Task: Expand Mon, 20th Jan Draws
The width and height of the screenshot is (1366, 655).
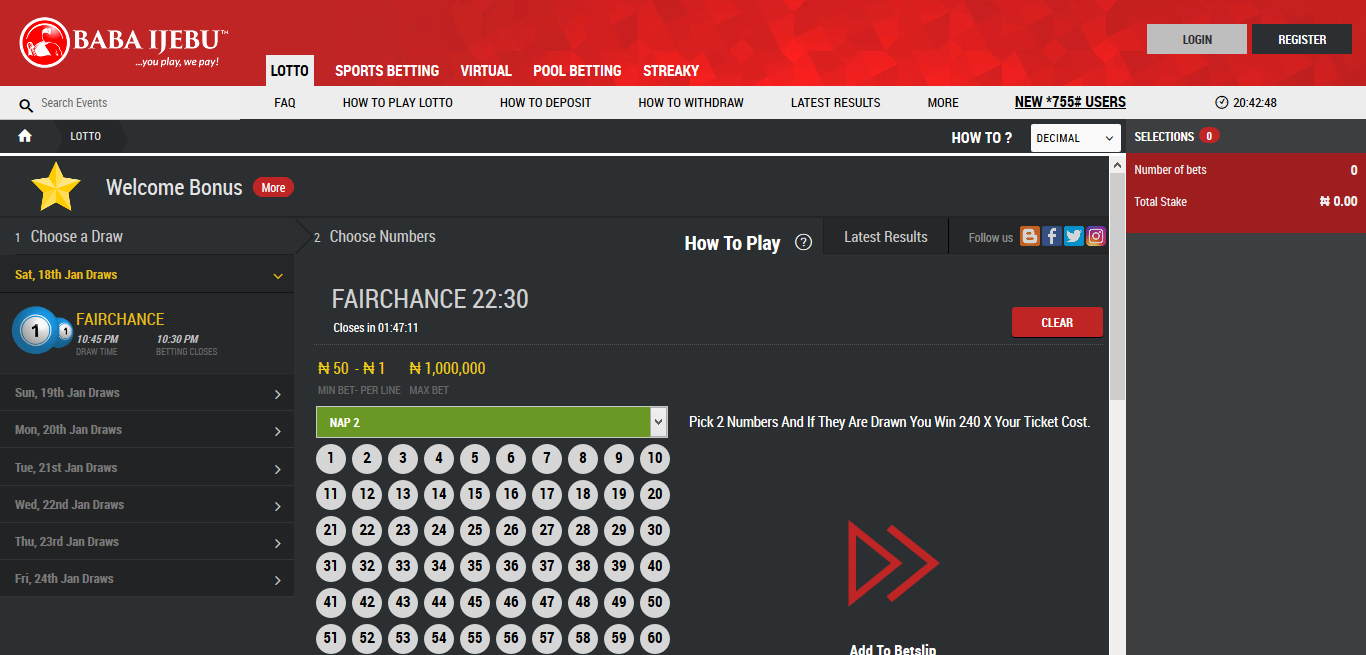Action: coord(147,430)
